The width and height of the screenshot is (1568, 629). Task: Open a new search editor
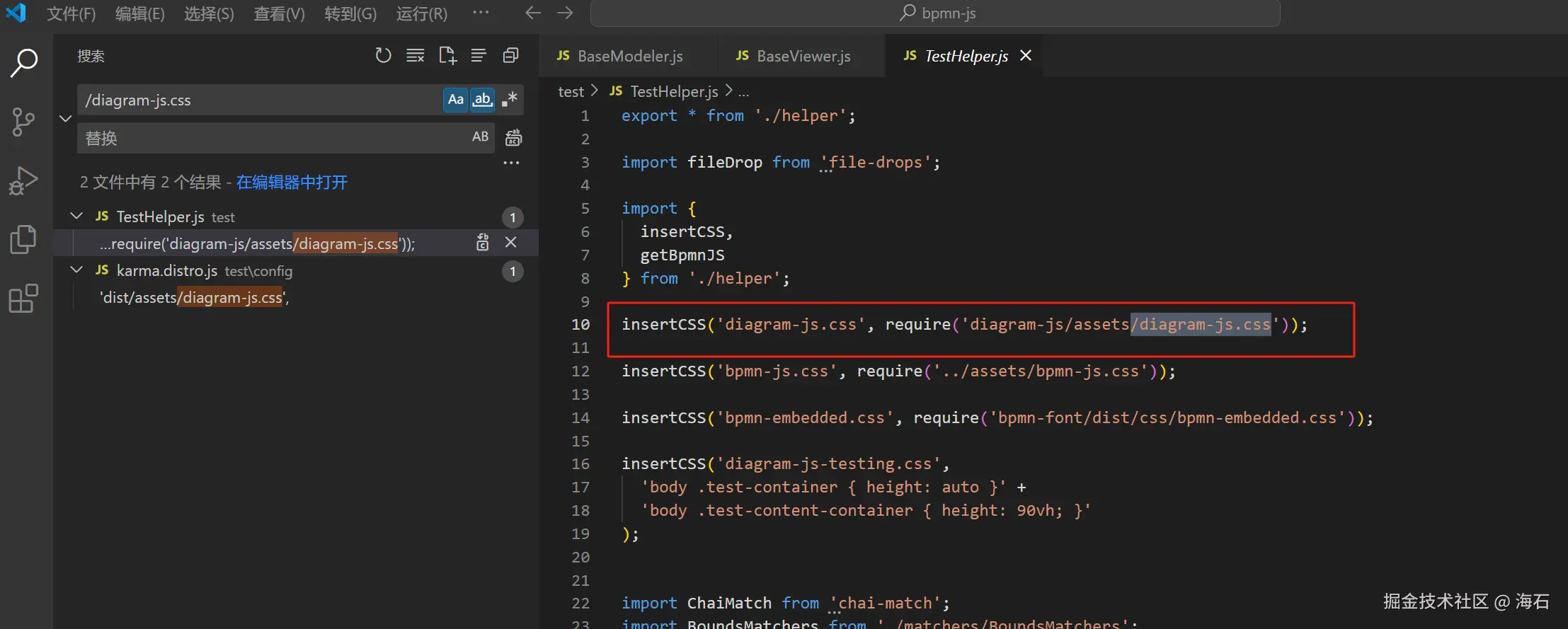[447, 55]
